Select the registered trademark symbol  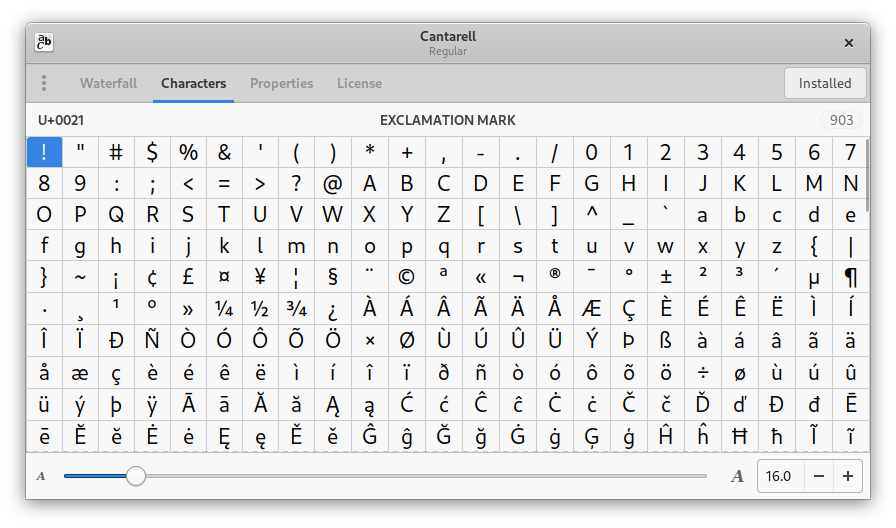coord(554,276)
